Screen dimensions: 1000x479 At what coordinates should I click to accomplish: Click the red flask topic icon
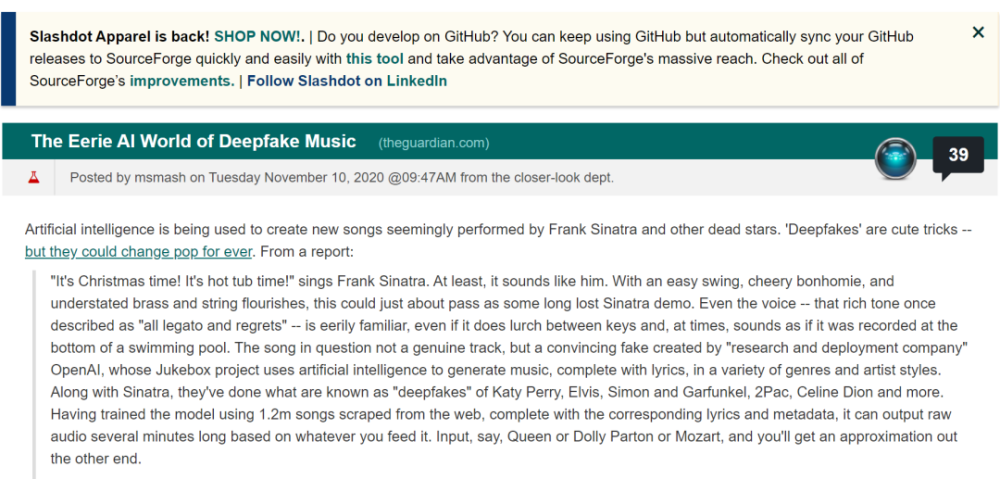tap(34, 177)
